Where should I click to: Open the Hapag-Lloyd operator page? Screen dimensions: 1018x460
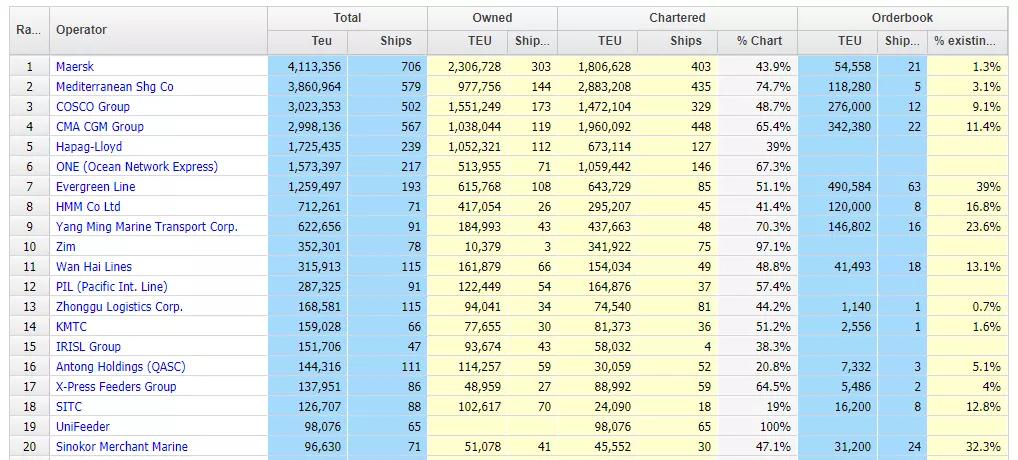click(89, 147)
